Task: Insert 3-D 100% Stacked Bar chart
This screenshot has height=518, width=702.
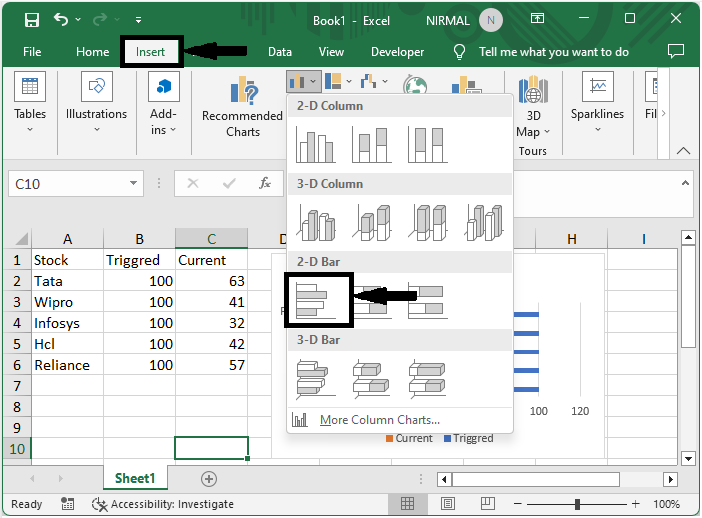Action: (x=428, y=379)
